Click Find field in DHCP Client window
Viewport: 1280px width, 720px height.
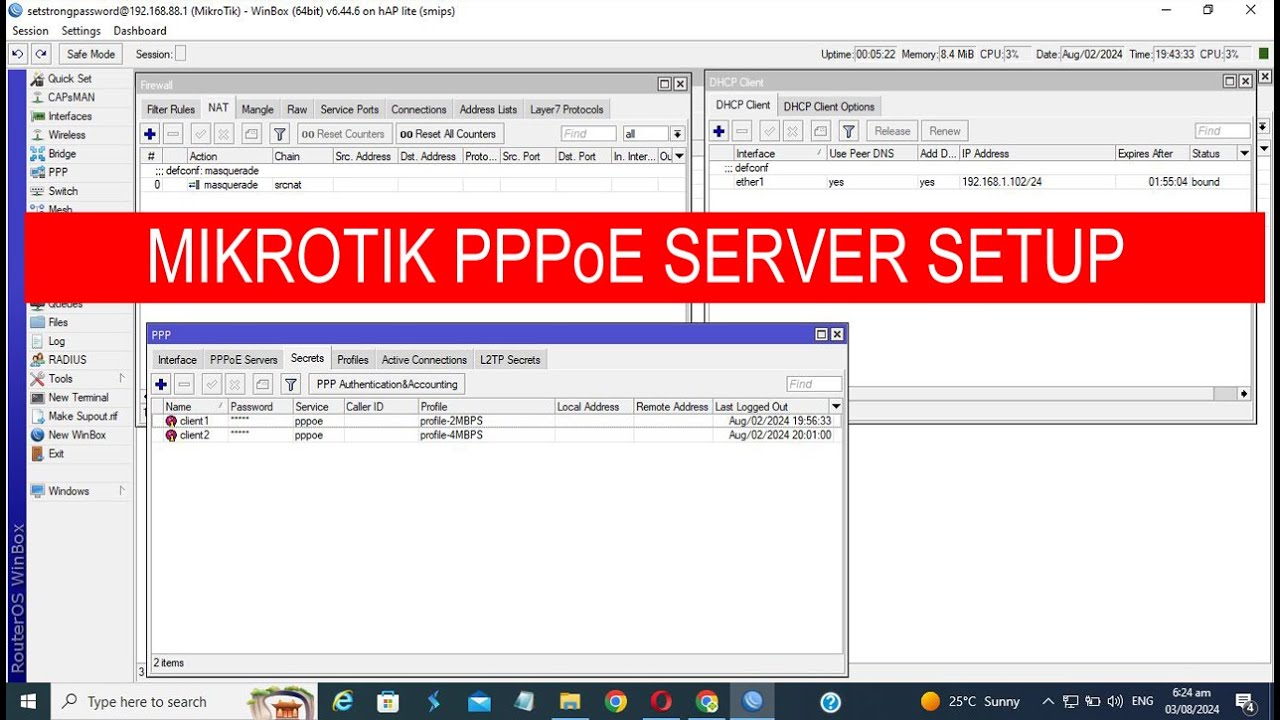[1223, 131]
